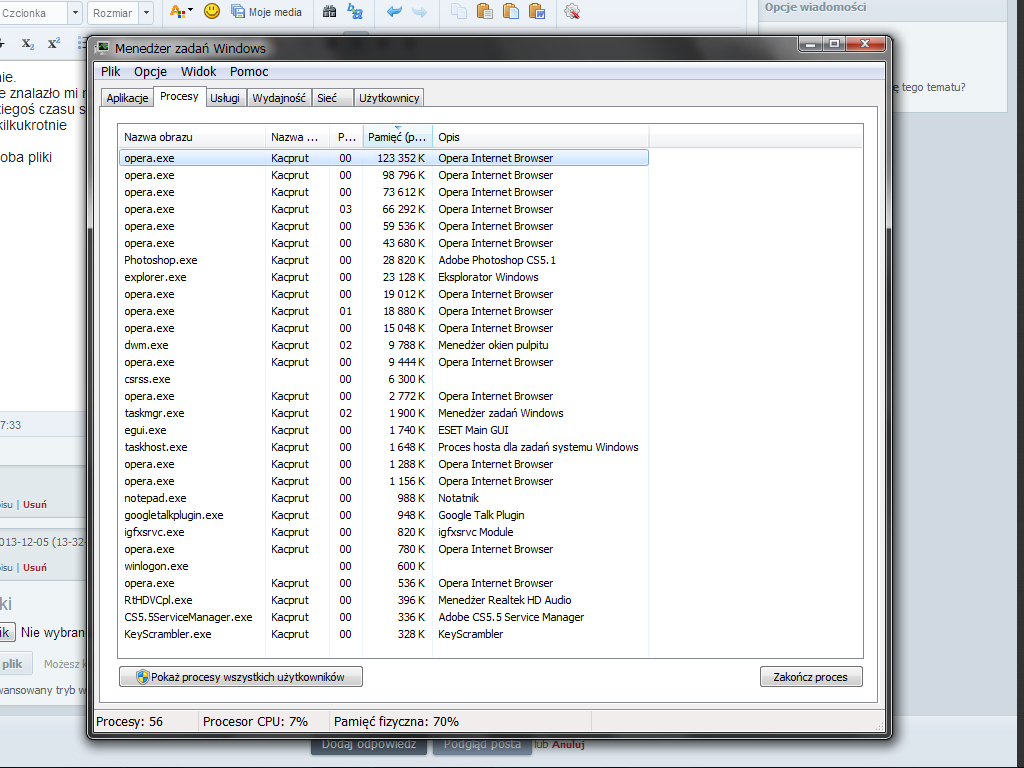Viewport: 1024px width, 768px height.
Task: Select the notepad.exe process row
Action: pos(384,498)
